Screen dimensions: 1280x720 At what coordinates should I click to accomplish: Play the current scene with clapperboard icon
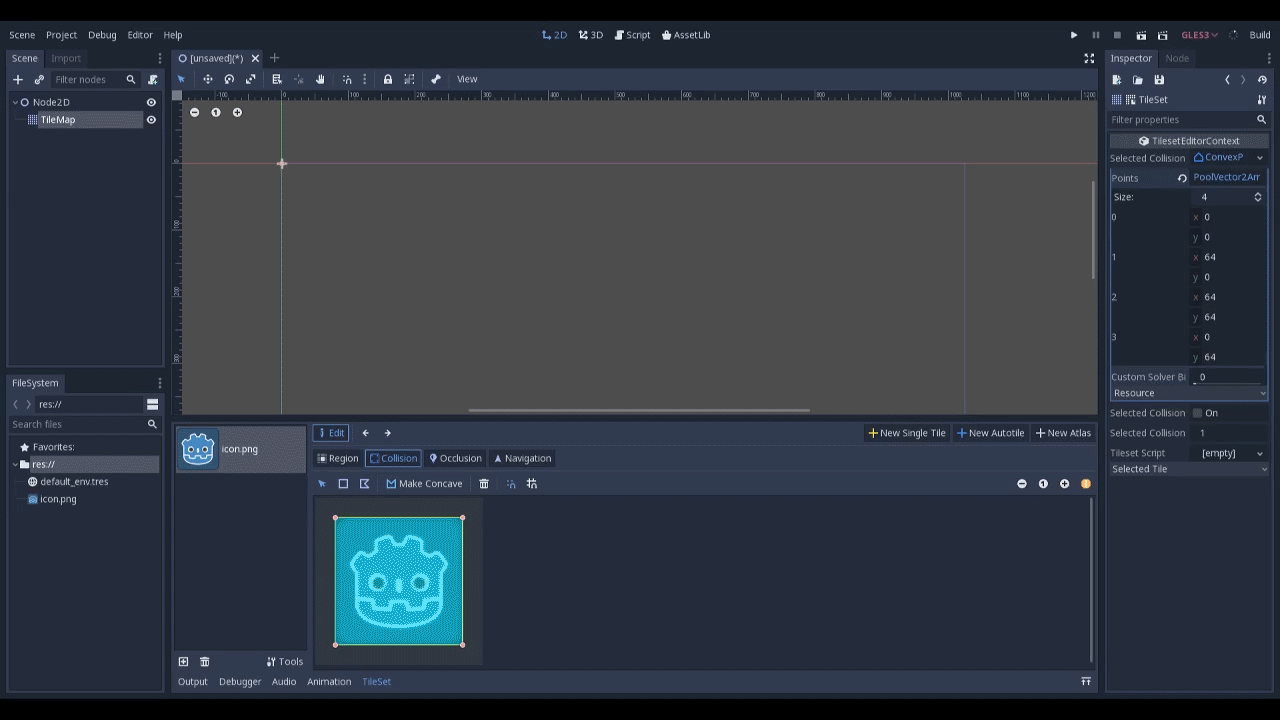(1140, 35)
